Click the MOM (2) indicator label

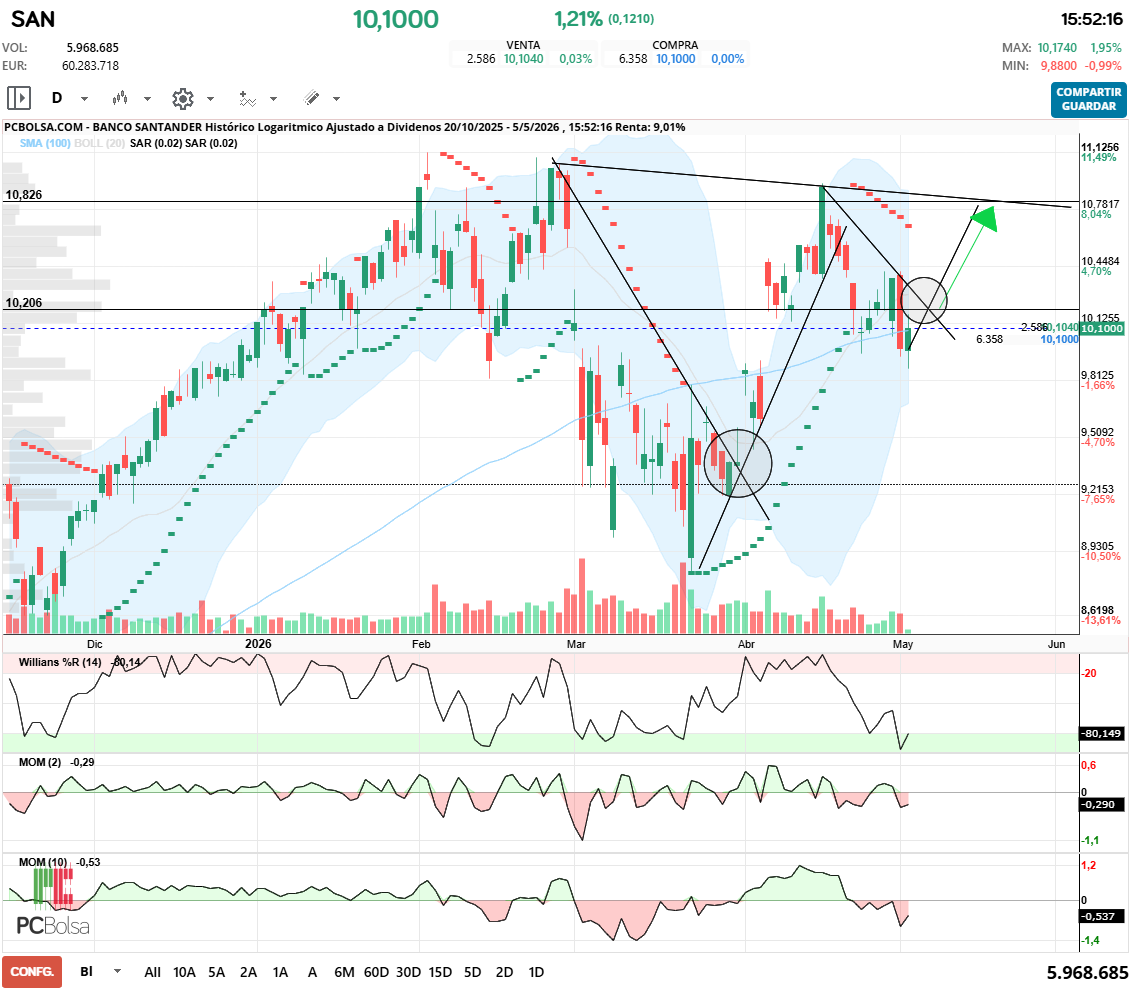pyautogui.click(x=40, y=762)
